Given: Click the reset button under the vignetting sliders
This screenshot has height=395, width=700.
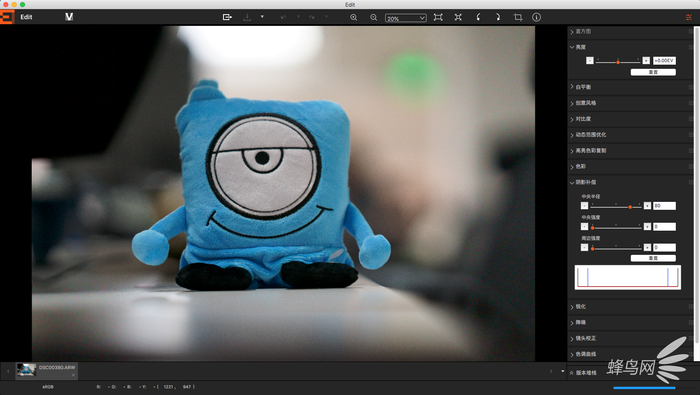Looking at the screenshot, I should [653, 258].
